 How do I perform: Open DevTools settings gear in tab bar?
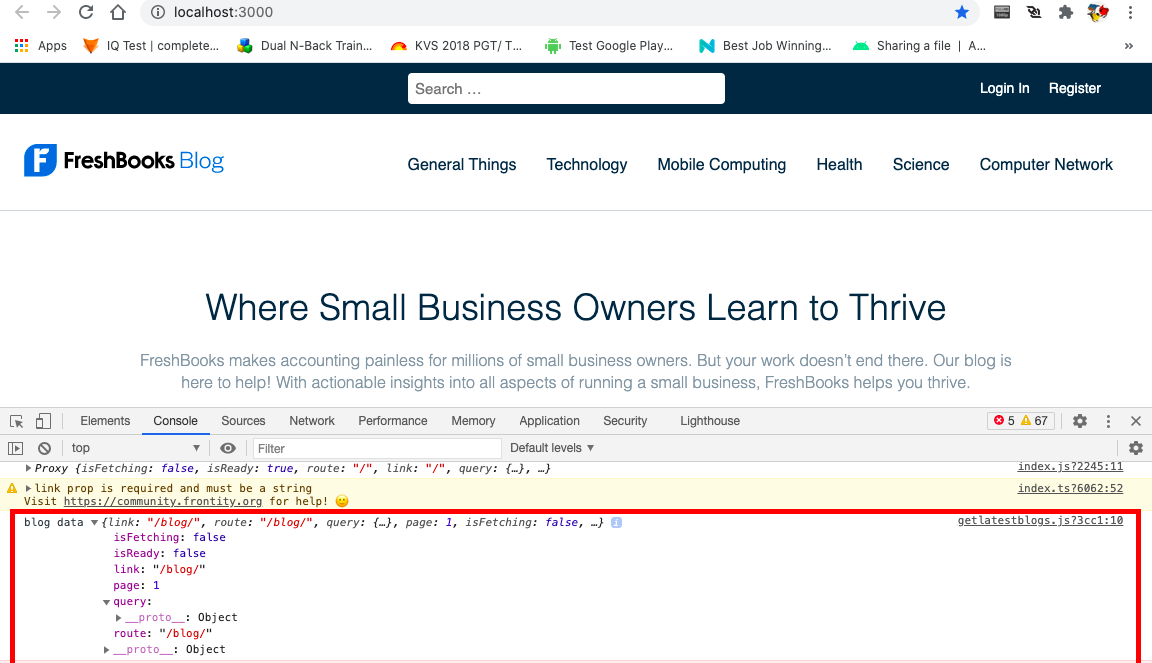(1080, 421)
